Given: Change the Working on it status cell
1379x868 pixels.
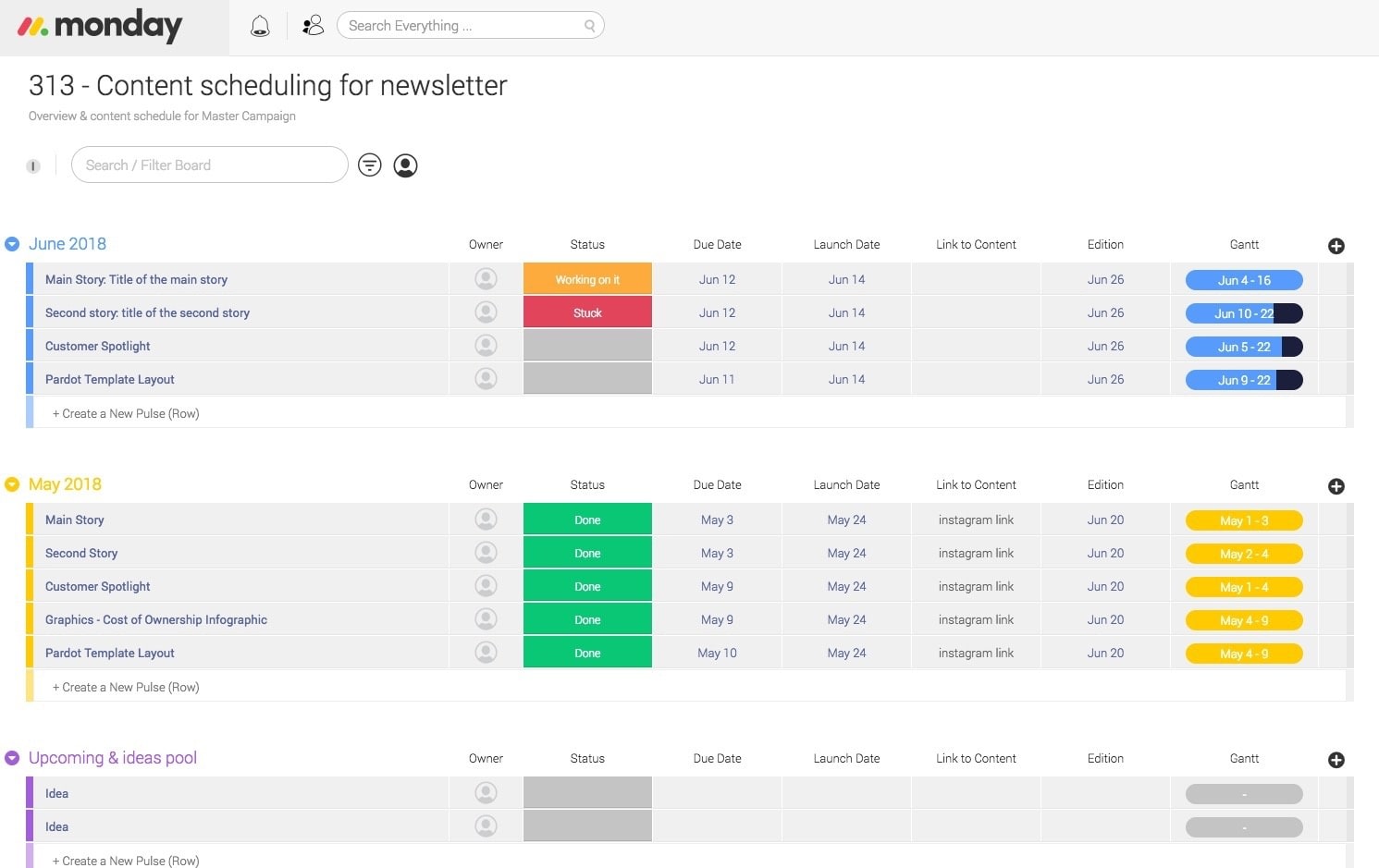Looking at the screenshot, I should [x=587, y=279].
